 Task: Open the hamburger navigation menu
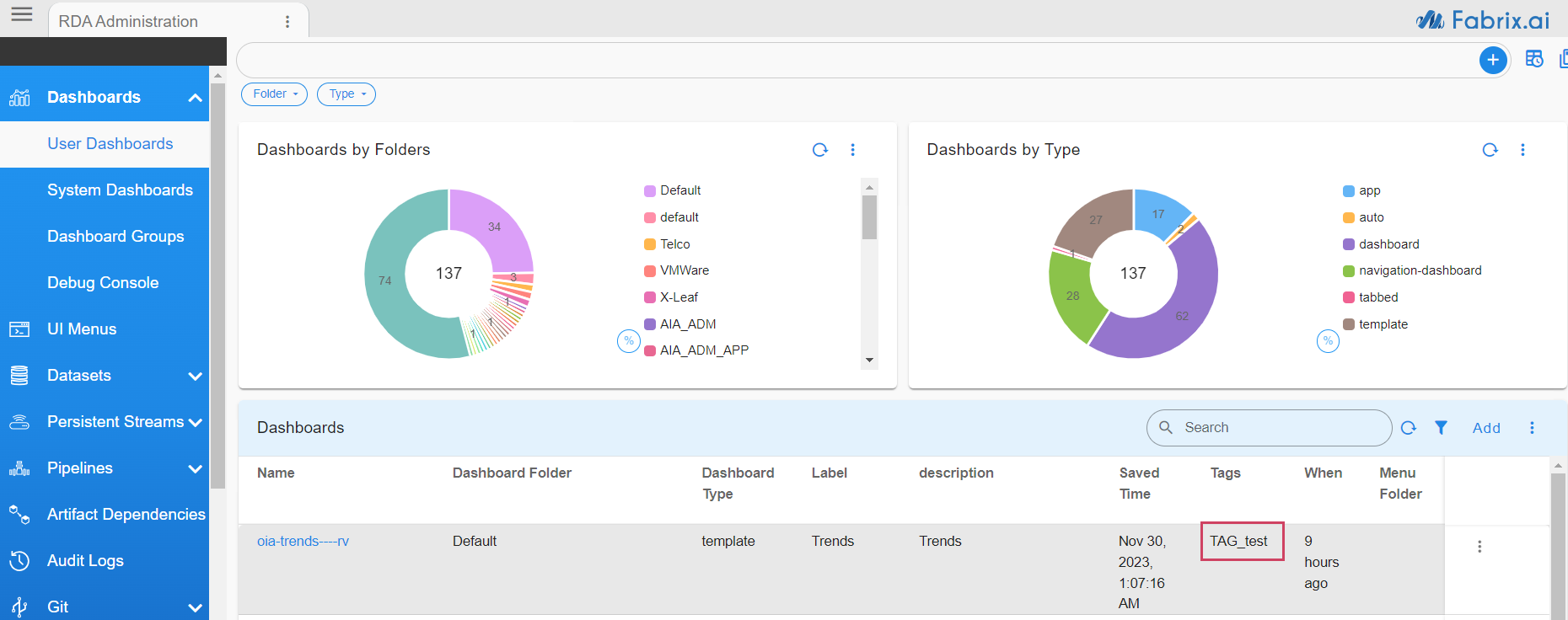pyautogui.click(x=22, y=14)
